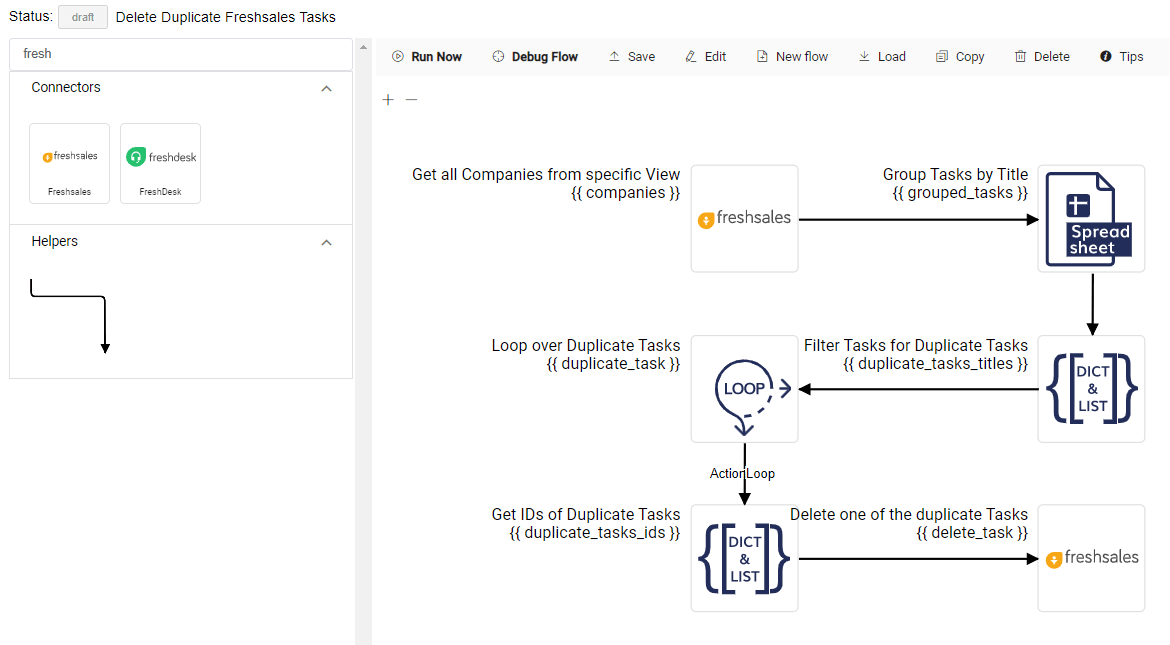Viewport: 1170px width, 645px height.
Task: Click the Copy icon in toolbar
Action: coord(942,57)
